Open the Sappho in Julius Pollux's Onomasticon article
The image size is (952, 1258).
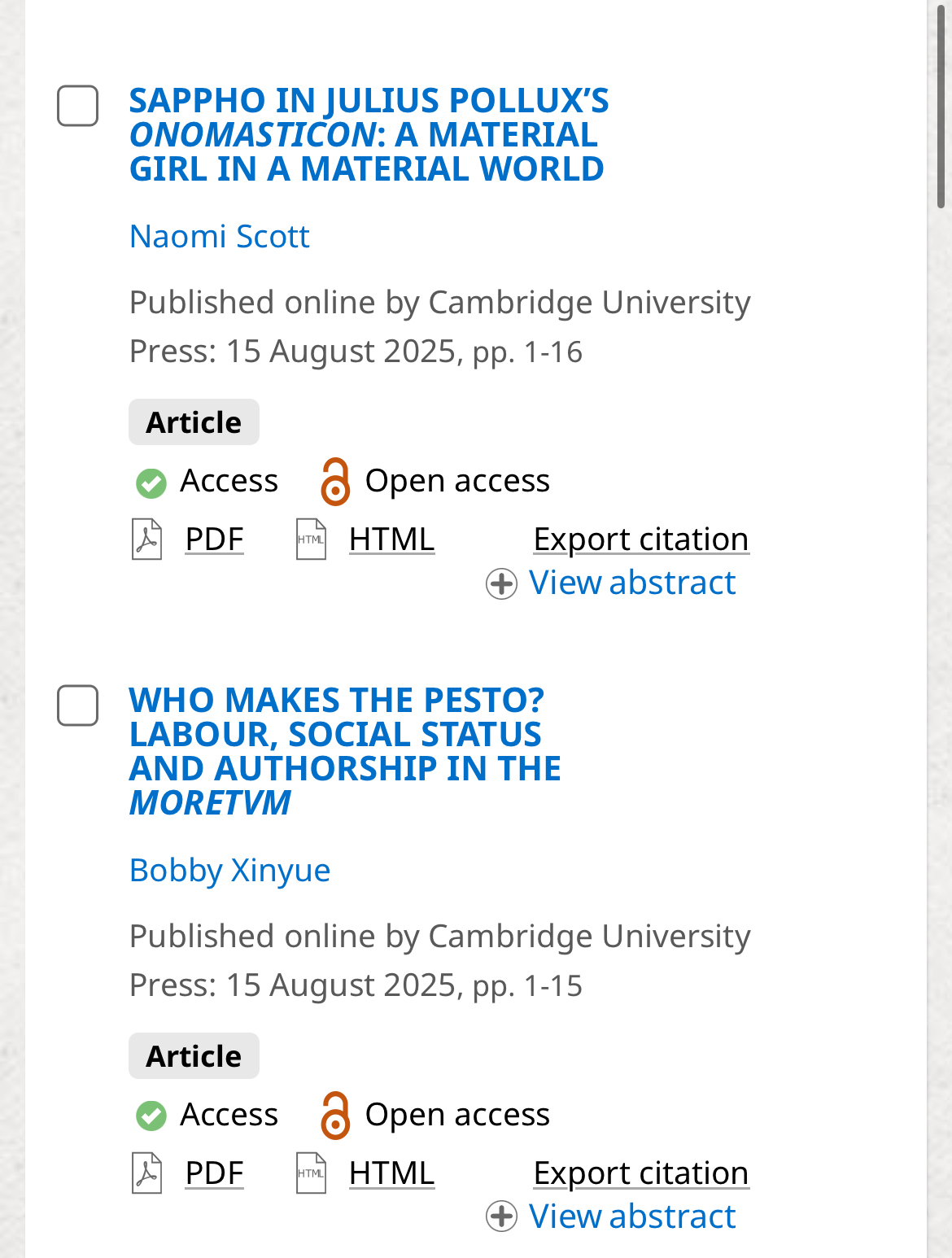pyautogui.click(x=368, y=135)
